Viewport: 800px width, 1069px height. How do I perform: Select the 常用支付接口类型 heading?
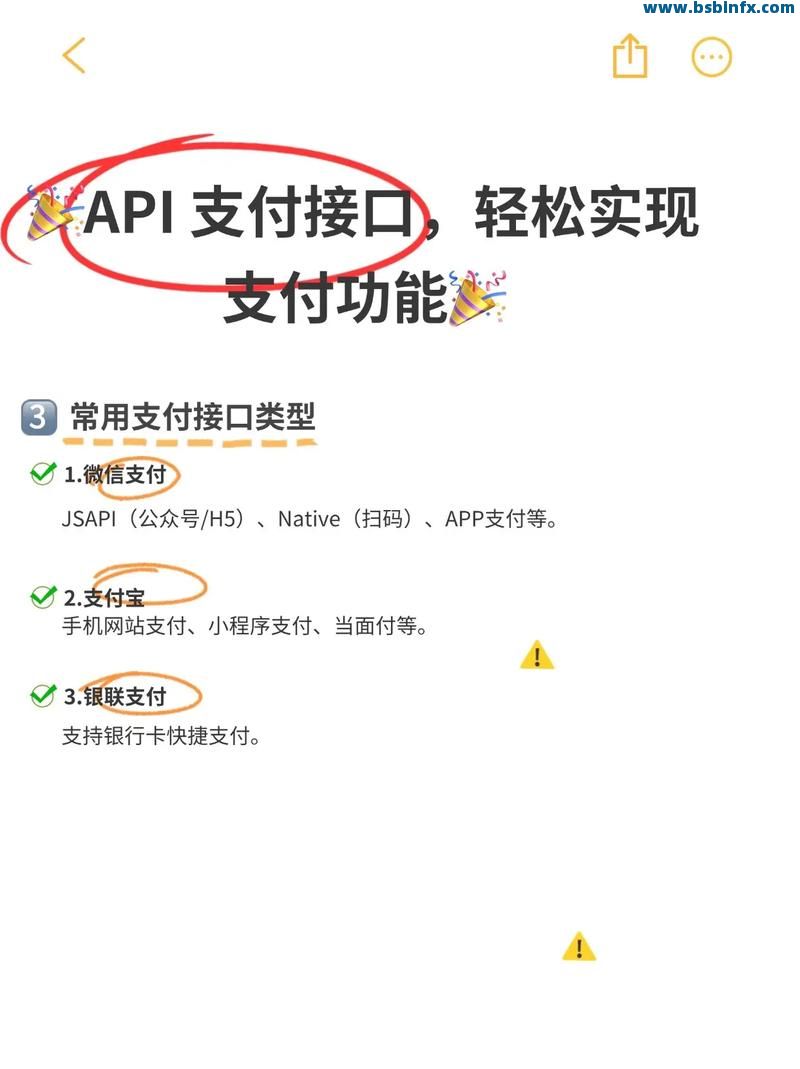tap(192, 417)
